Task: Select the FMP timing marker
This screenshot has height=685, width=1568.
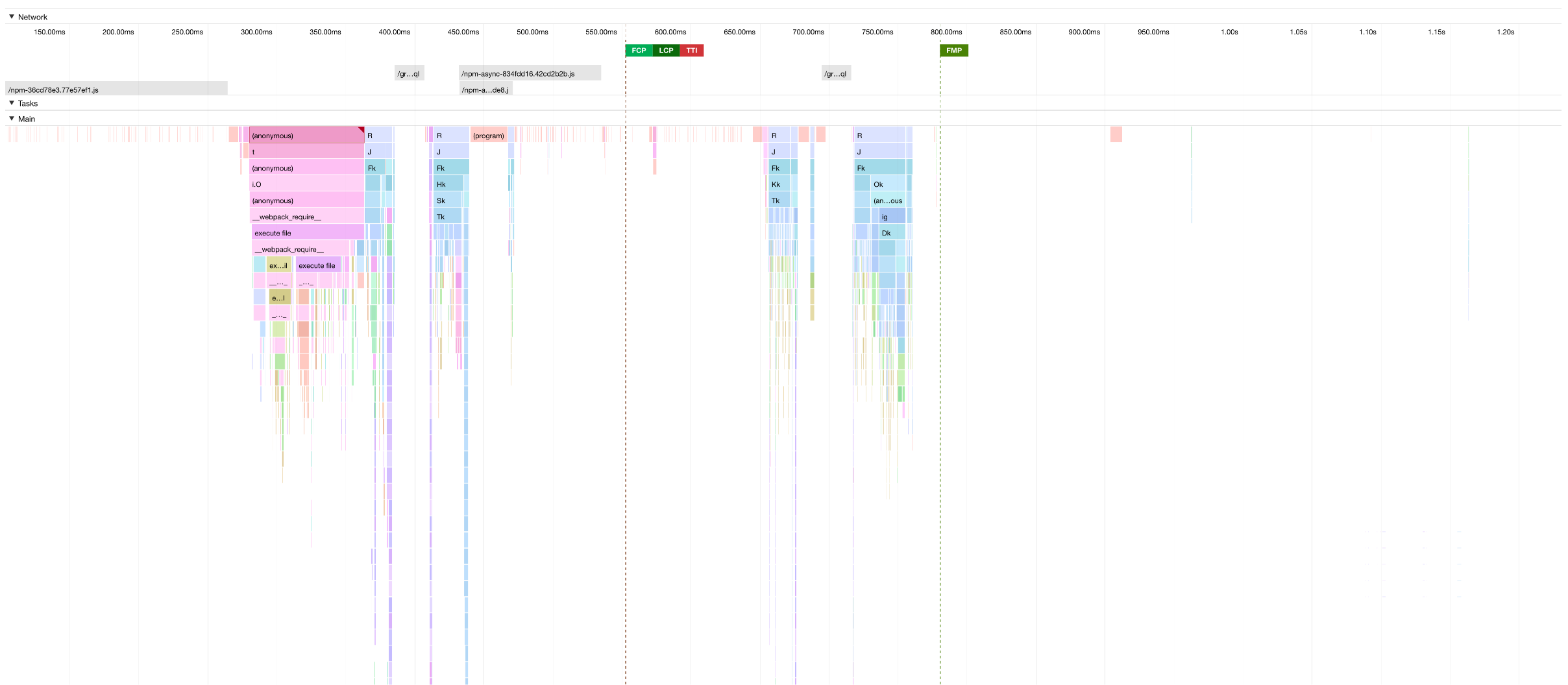Action: (954, 51)
